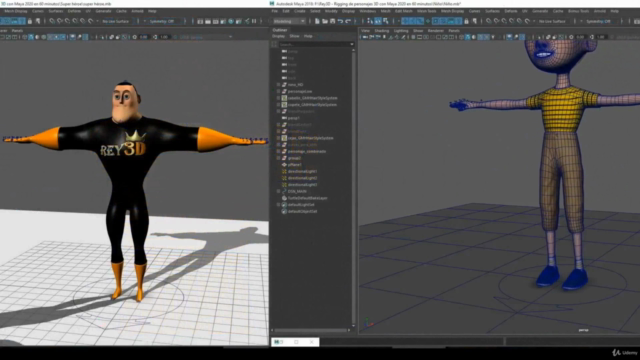Click Render Settings globe icon in left Maya window

231,21
